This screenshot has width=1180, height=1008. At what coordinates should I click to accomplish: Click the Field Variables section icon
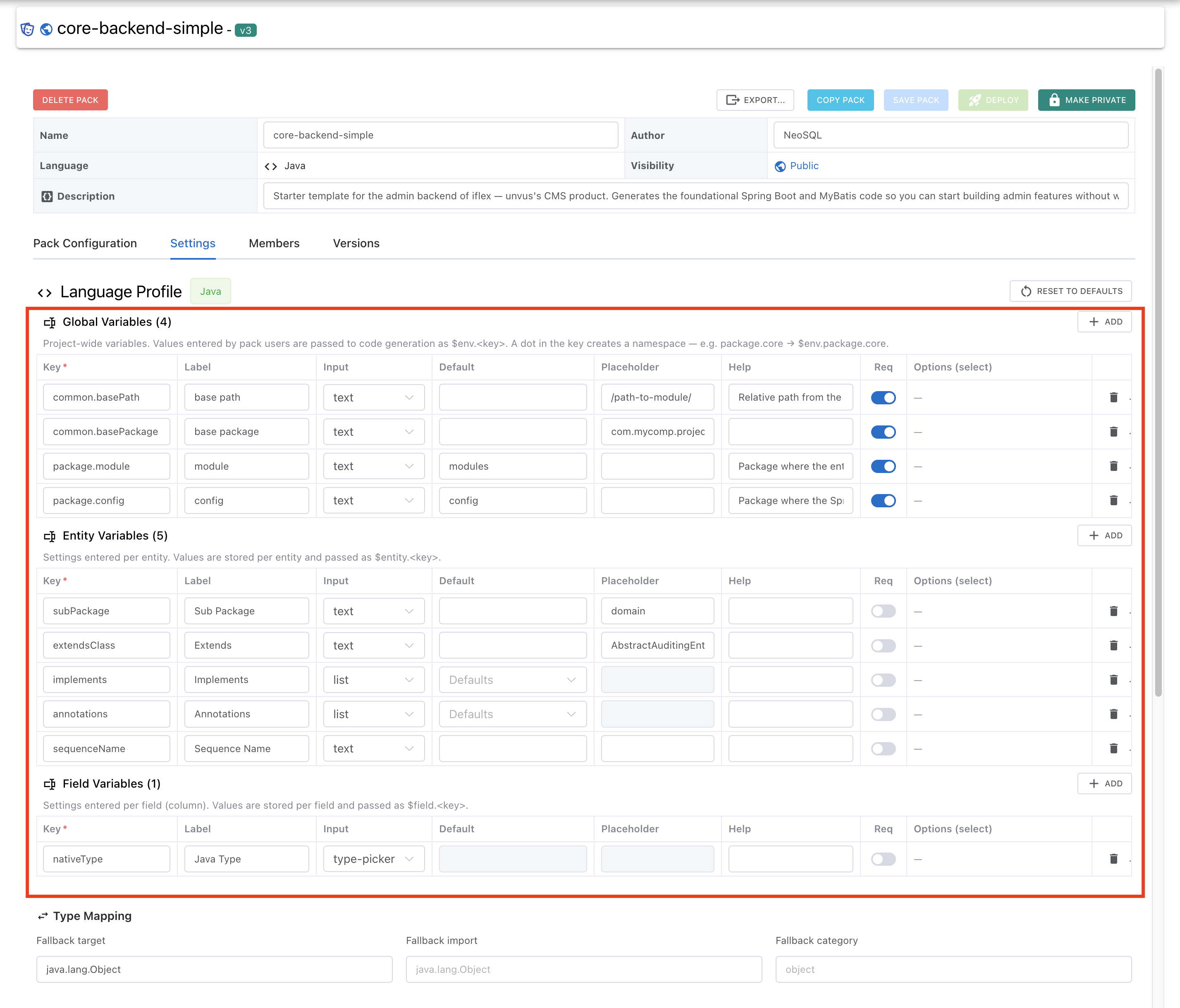point(50,784)
